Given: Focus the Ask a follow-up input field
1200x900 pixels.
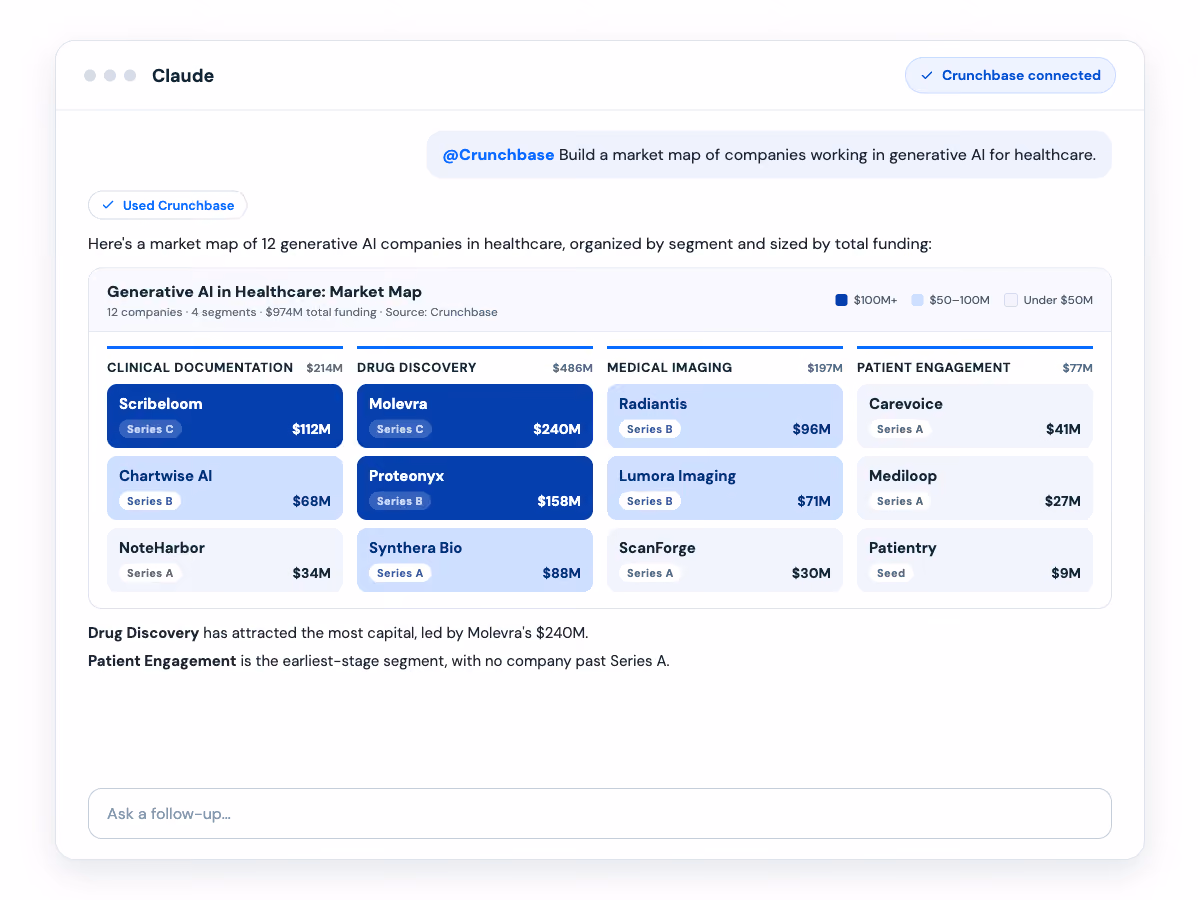Looking at the screenshot, I should coord(600,813).
